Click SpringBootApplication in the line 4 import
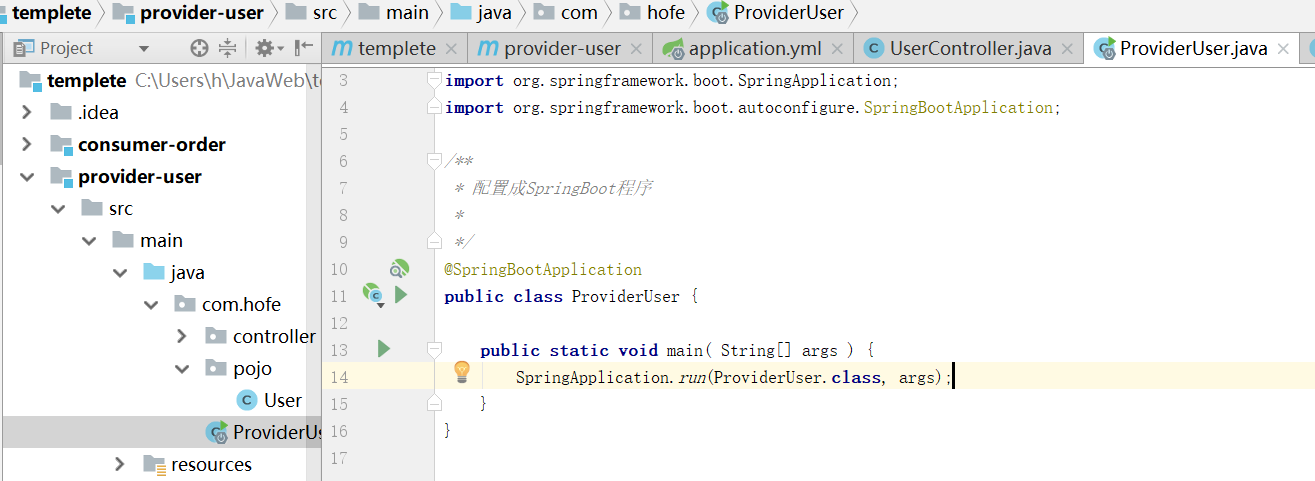 tap(958, 107)
